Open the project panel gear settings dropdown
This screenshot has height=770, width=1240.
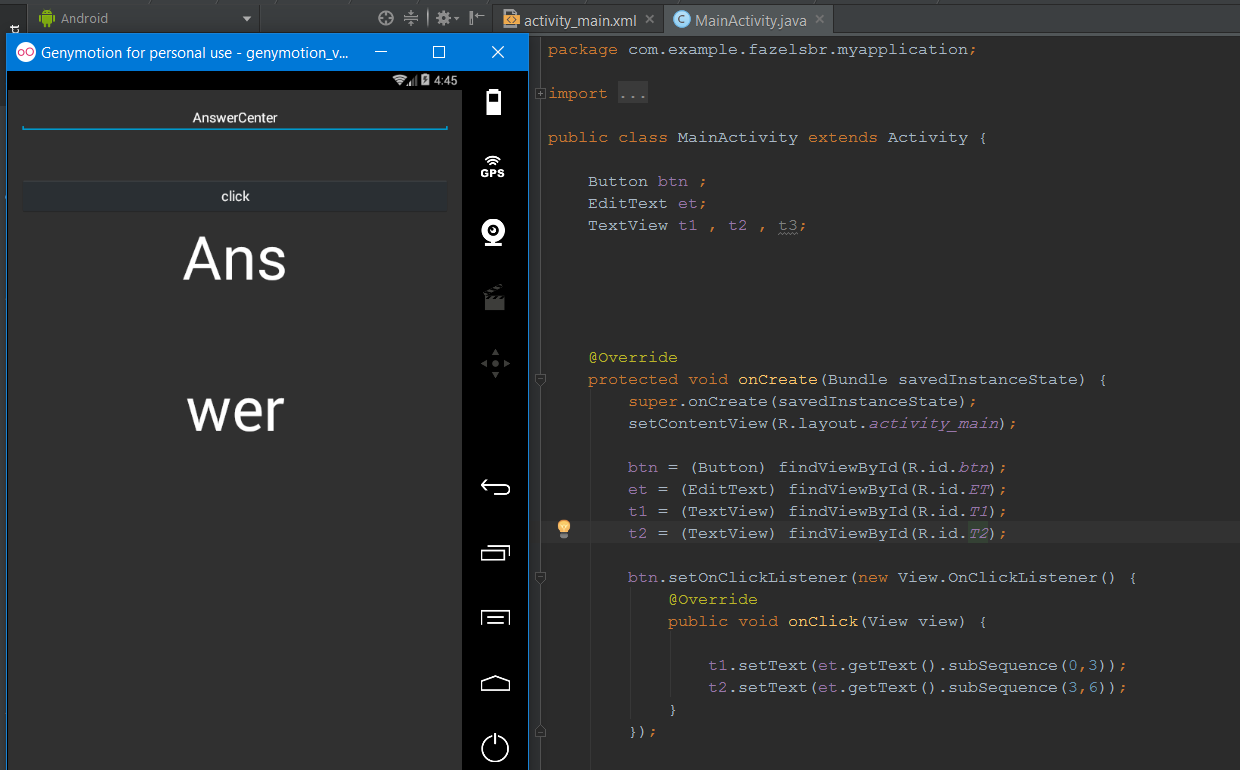pyautogui.click(x=446, y=18)
